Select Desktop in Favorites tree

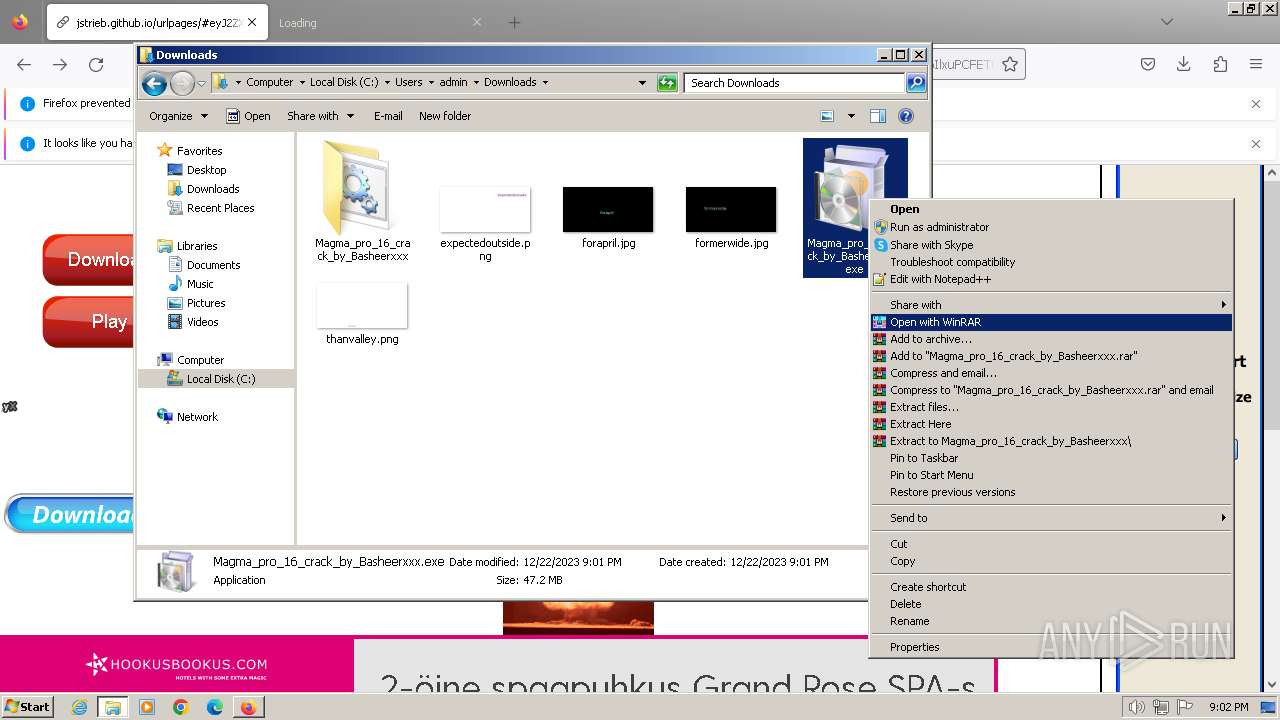pos(206,170)
